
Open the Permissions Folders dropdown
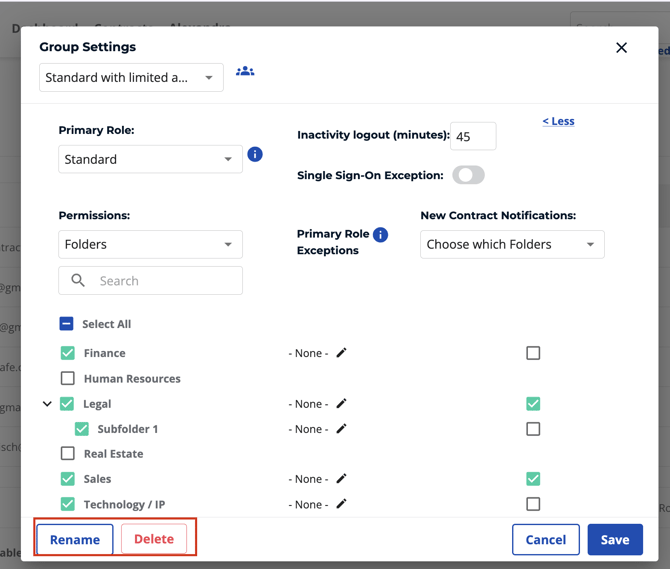coord(150,244)
